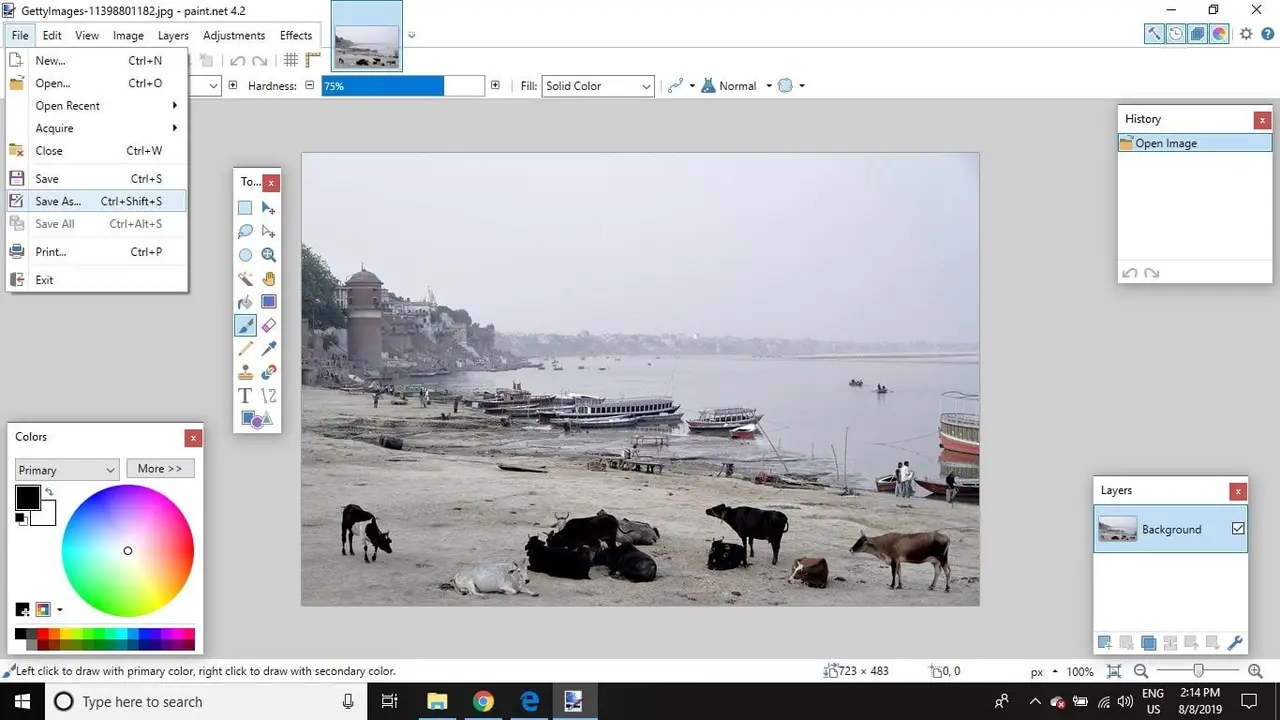The image size is (1280, 720).
Task: Select the Magic Wand tool
Action: tap(245, 278)
